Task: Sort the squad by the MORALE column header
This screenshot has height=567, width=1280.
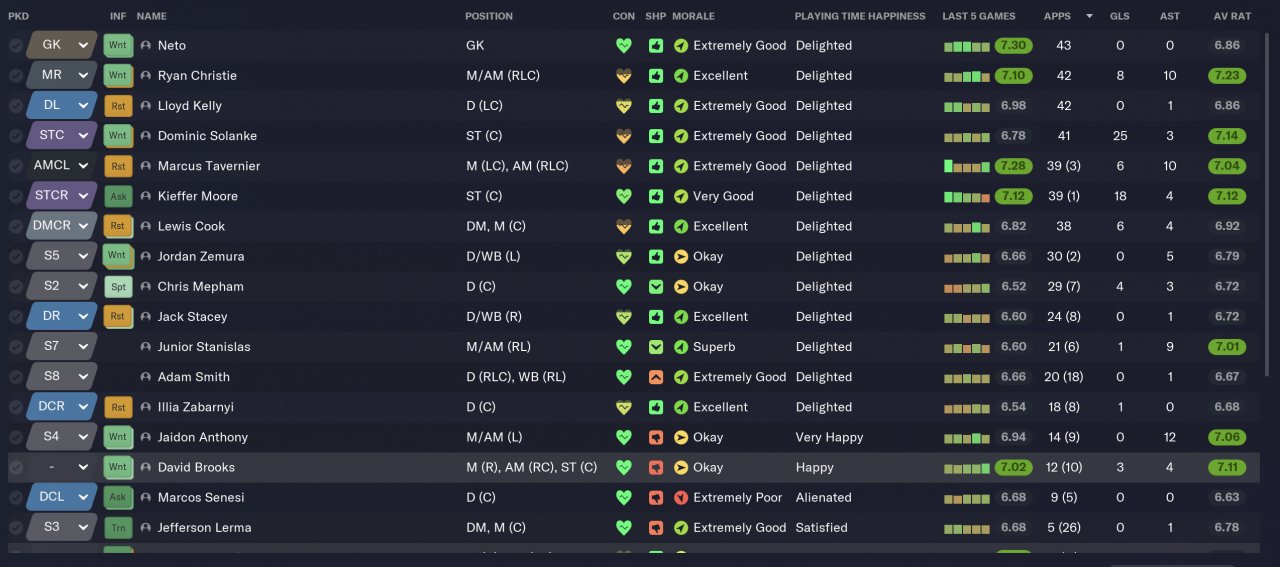Action: click(x=693, y=16)
